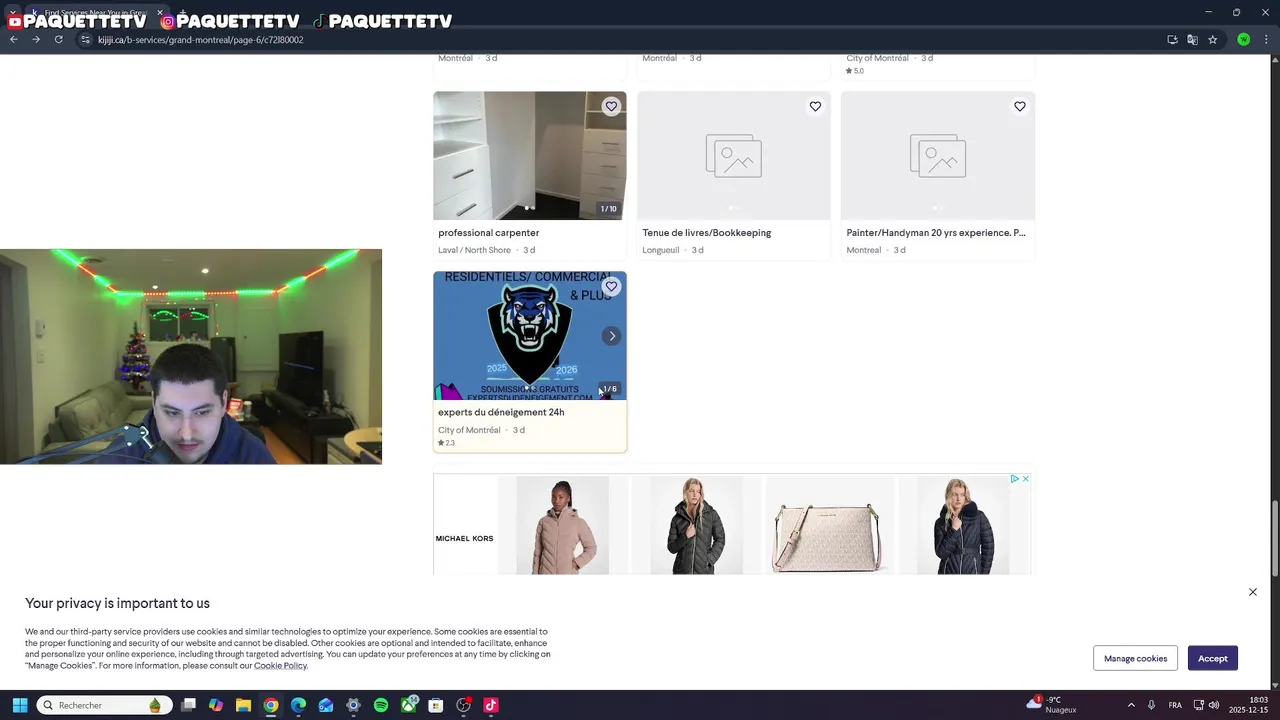Install app icon in the address bar
1280x720 pixels.
pos(1172,40)
